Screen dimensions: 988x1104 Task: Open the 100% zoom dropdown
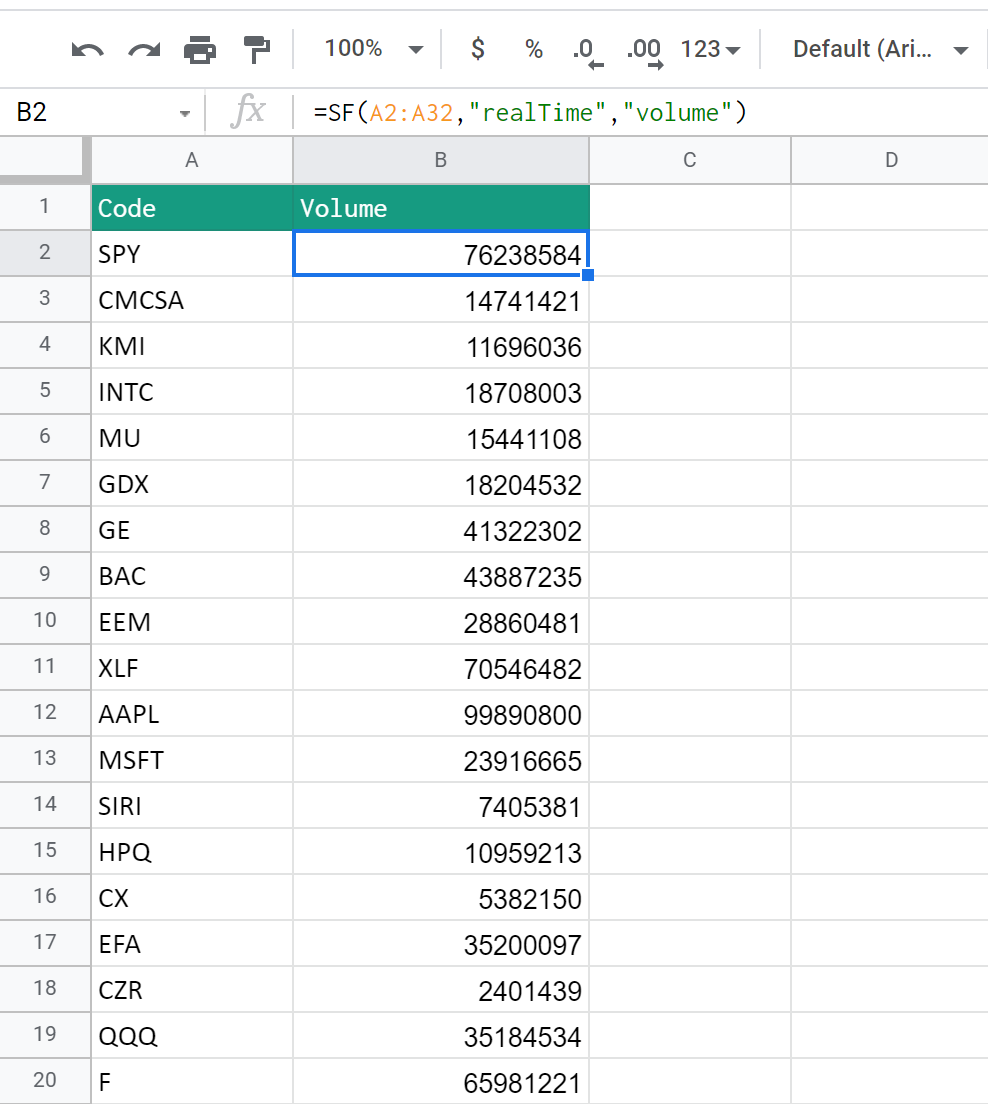[x=374, y=49]
